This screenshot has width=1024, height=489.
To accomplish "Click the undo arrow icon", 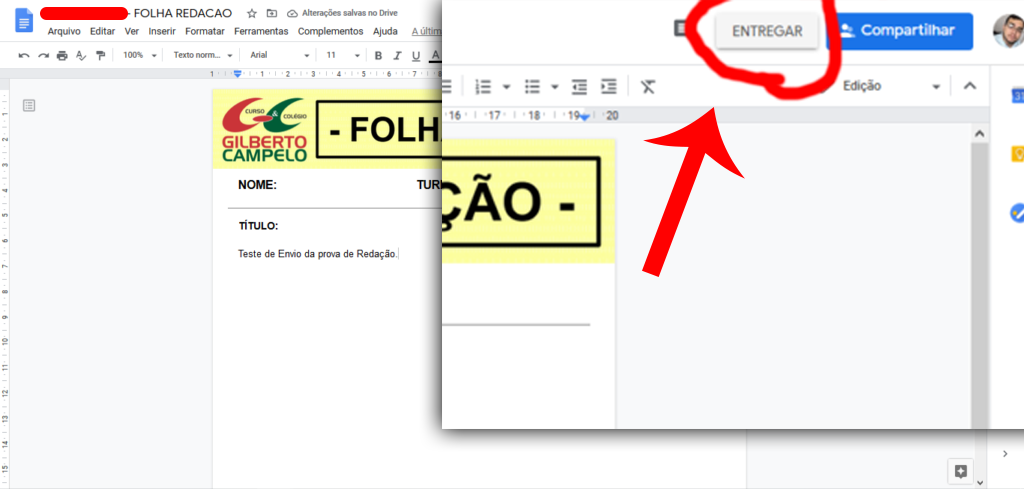I will (24, 55).
